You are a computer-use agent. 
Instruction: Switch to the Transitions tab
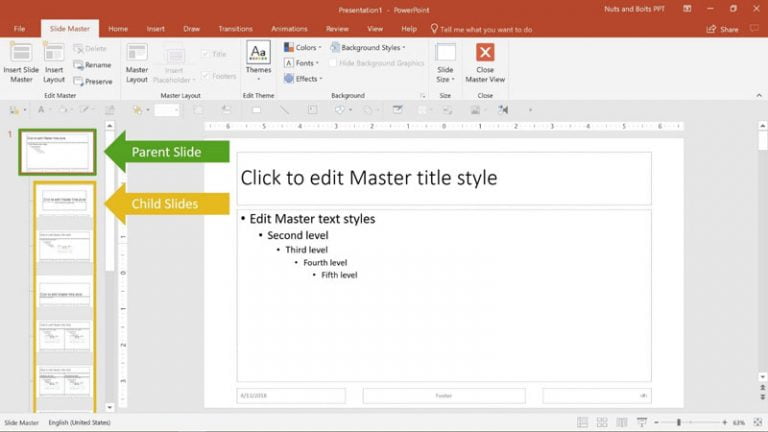[x=235, y=29]
